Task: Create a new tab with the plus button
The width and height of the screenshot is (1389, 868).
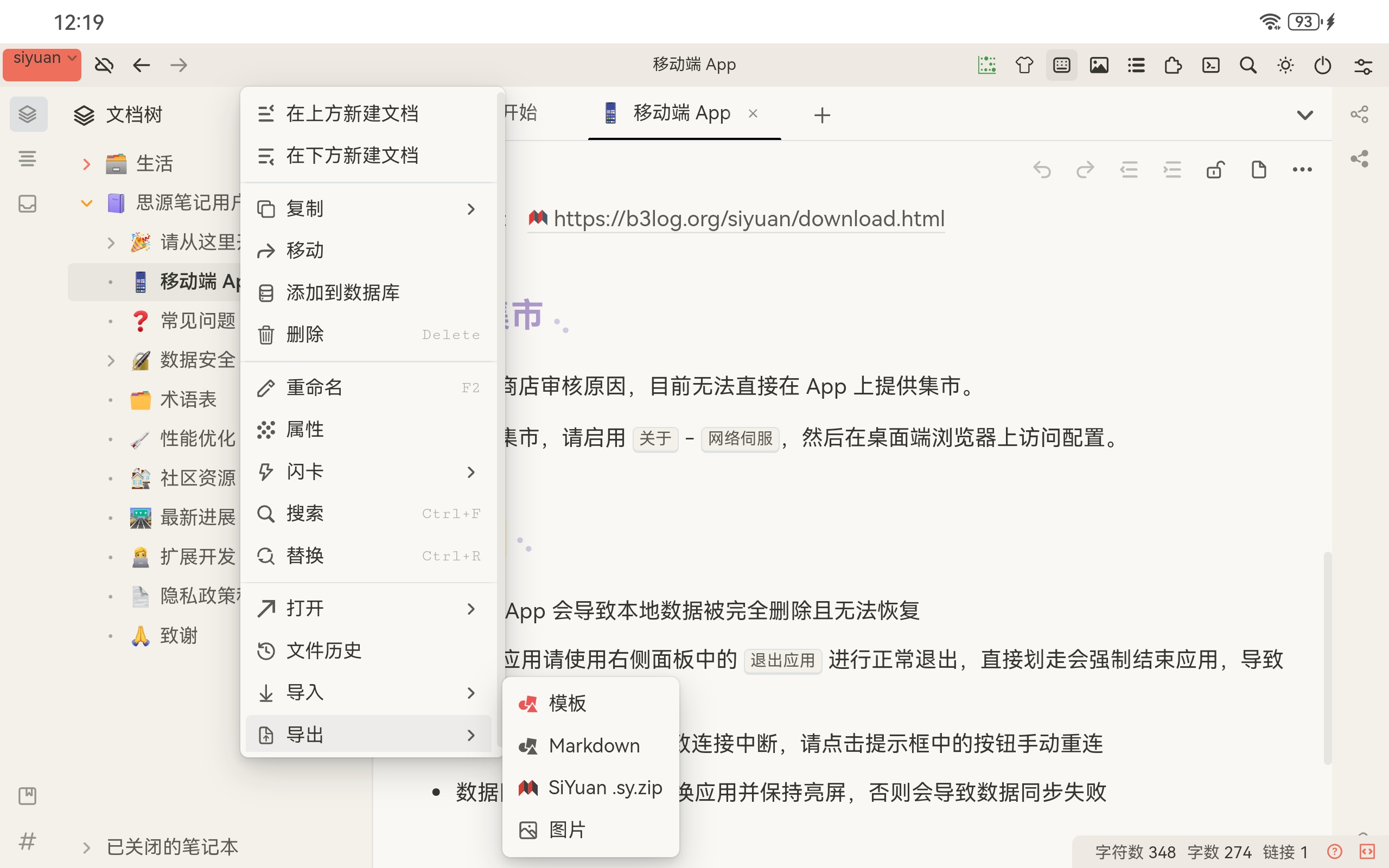Action: [x=822, y=114]
